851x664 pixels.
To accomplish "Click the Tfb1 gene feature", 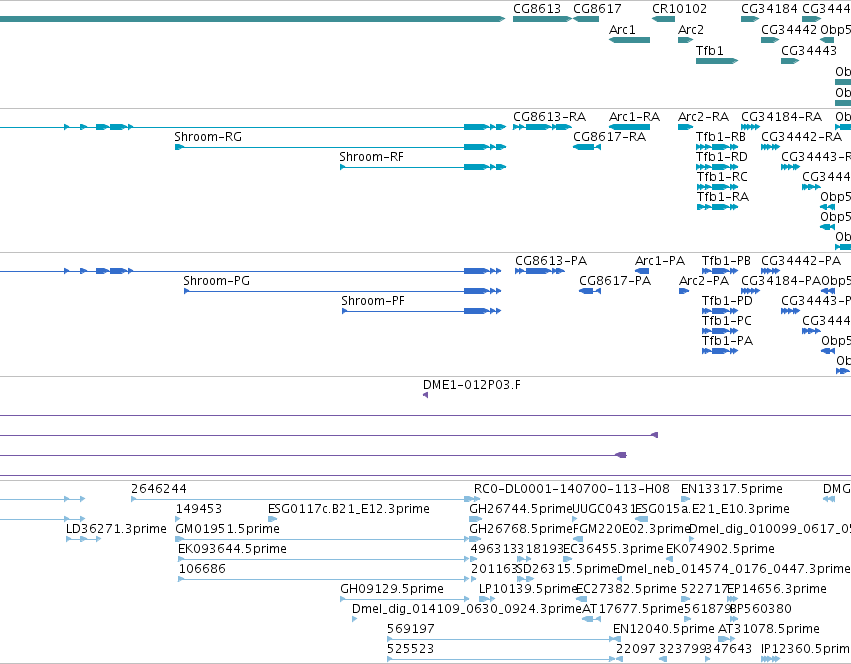I will pos(717,61).
